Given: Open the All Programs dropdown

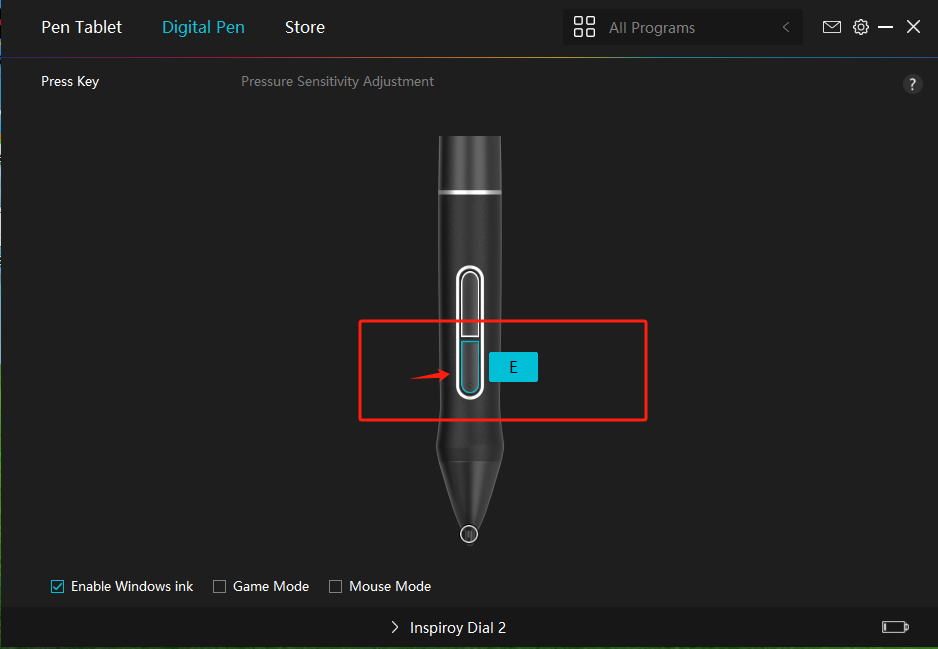Looking at the screenshot, I should [x=683, y=28].
